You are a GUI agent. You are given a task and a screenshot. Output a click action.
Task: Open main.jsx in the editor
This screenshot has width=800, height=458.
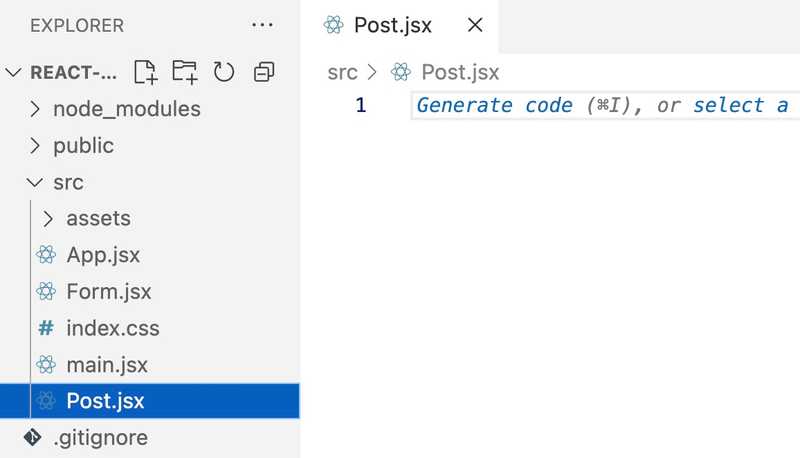coord(106,365)
